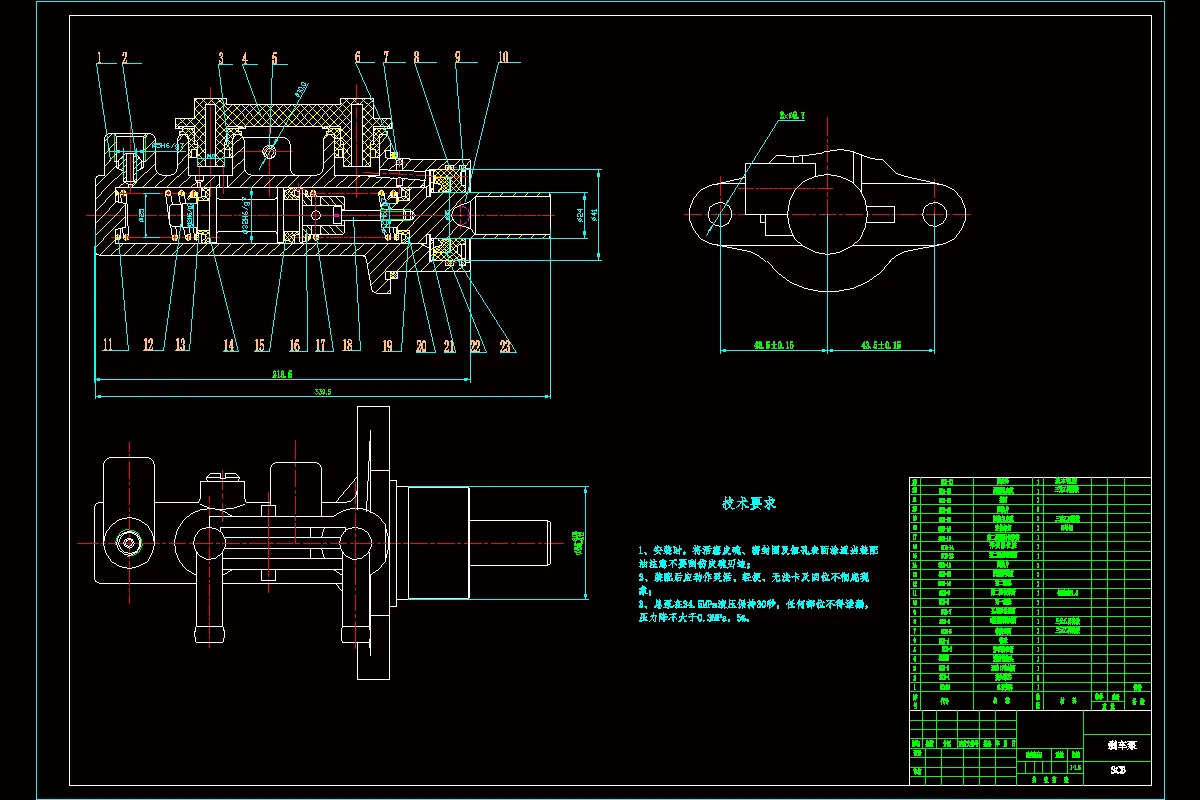Viewport: 1200px width, 800px height.
Task: Click part callout number 20
Action: click(x=420, y=345)
